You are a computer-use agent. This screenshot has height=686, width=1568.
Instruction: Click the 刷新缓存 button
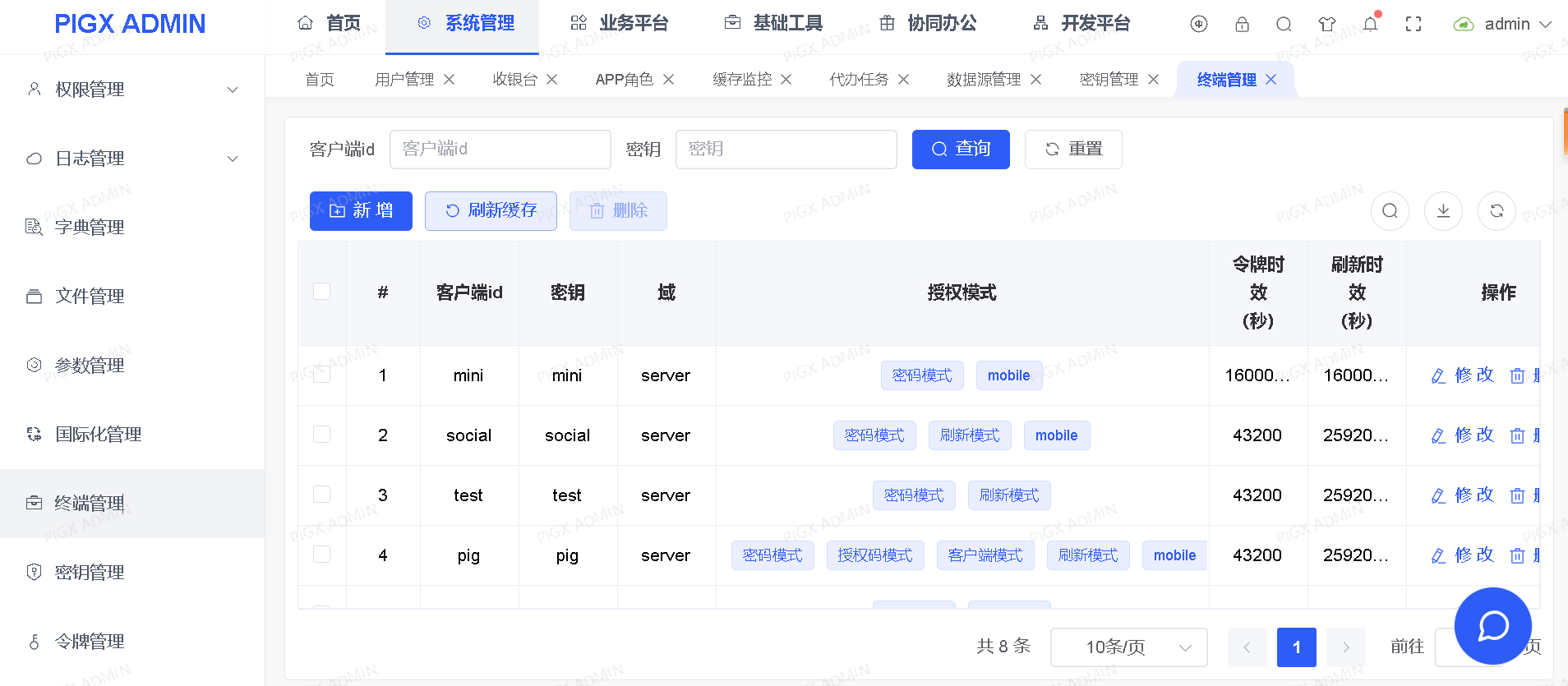pos(491,211)
